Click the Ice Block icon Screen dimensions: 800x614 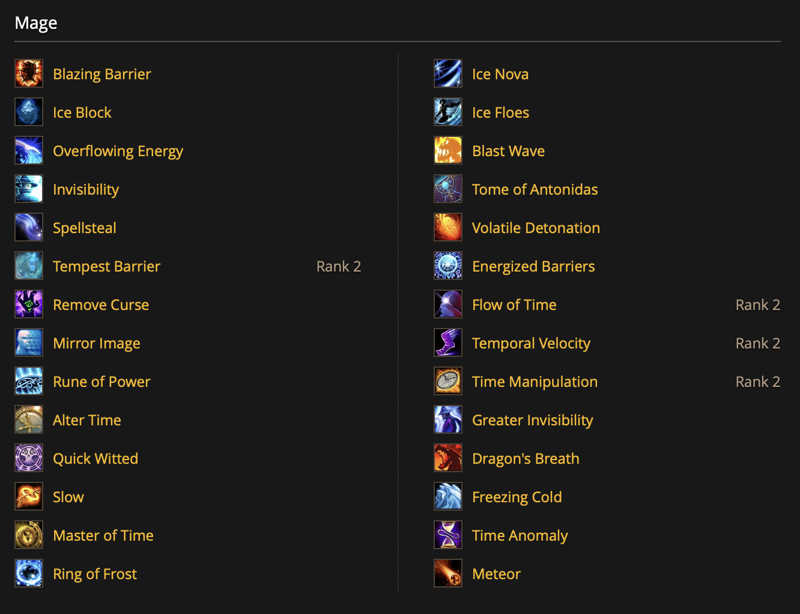click(x=29, y=112)
